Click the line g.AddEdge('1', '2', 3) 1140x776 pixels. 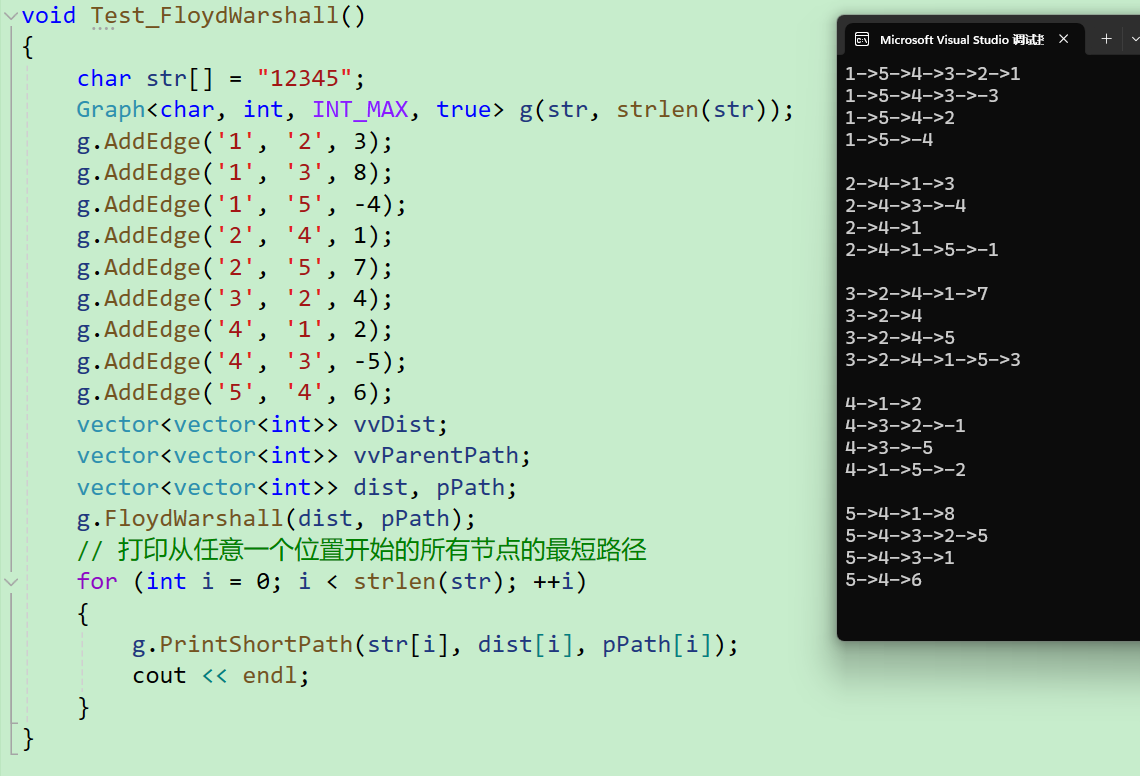point(234,141)
